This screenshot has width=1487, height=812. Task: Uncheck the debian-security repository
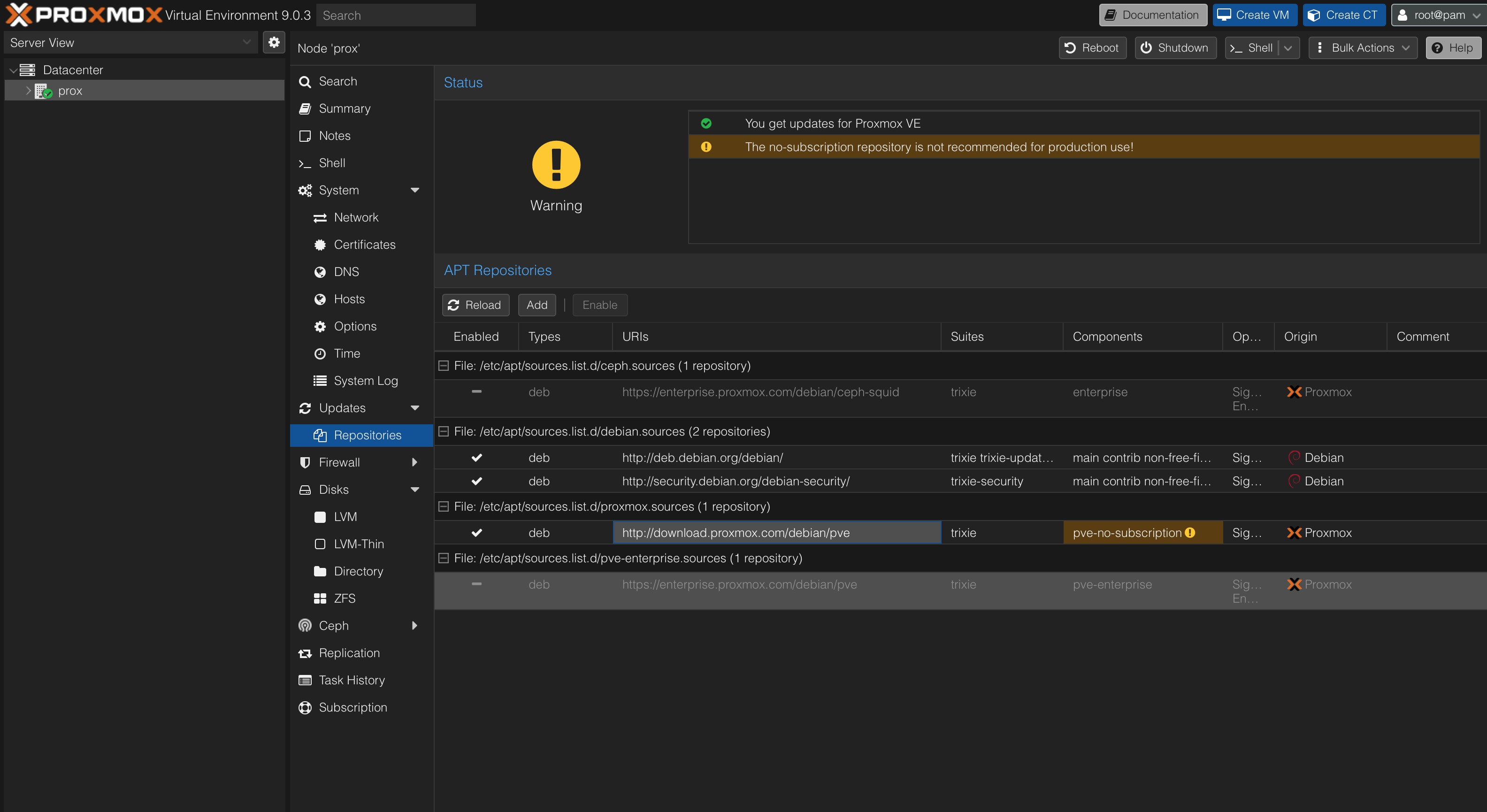(x=476, y=481)
